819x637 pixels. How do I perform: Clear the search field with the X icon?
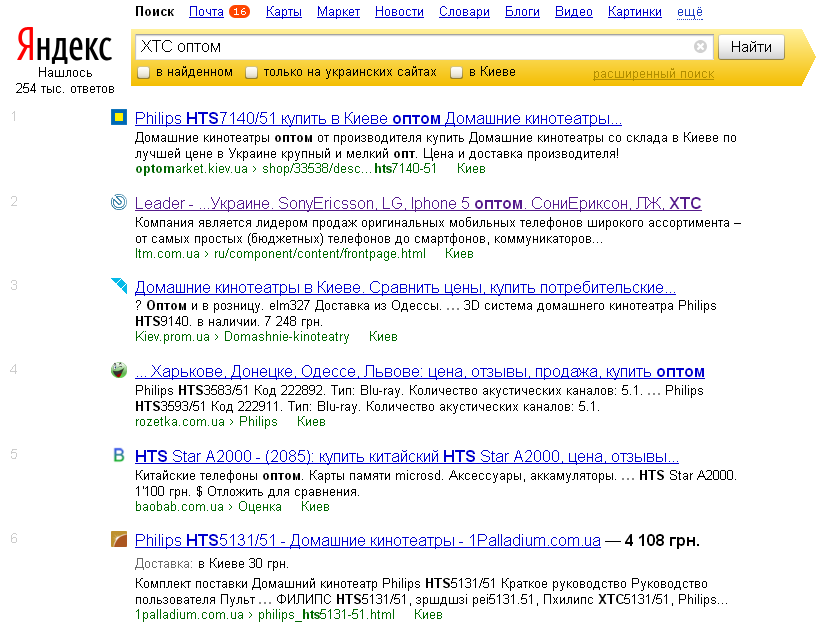click(x=700, y=47)
